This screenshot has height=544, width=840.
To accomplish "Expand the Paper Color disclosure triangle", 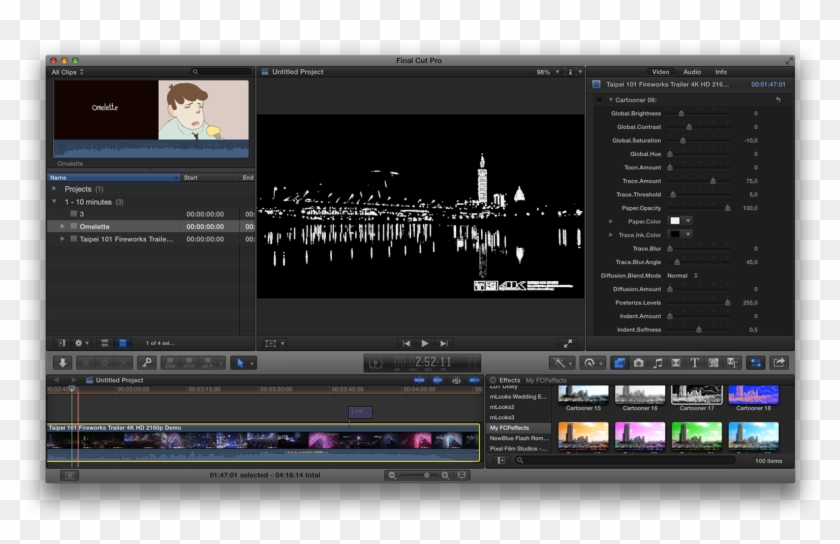I will (610, 221).
